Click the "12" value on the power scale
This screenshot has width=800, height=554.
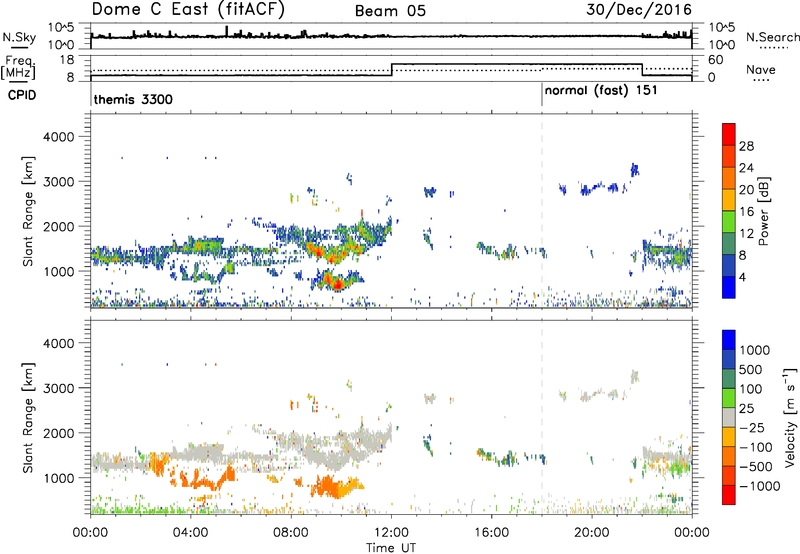(x=746, y=234)
